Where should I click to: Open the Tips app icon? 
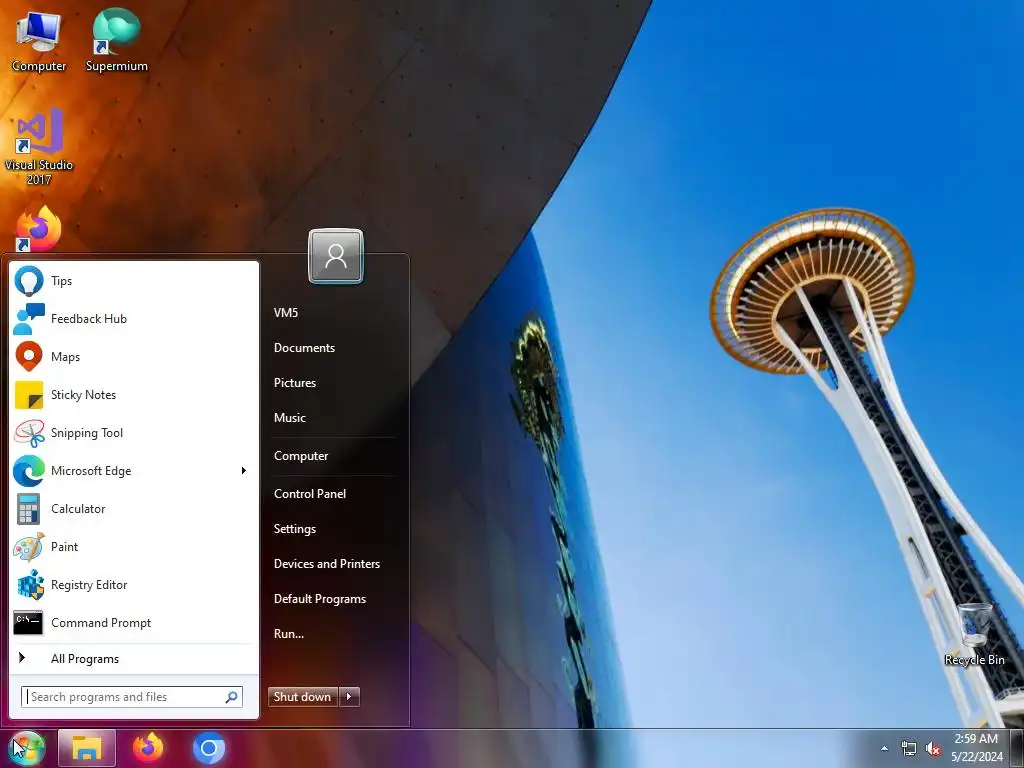pos(29,281)
